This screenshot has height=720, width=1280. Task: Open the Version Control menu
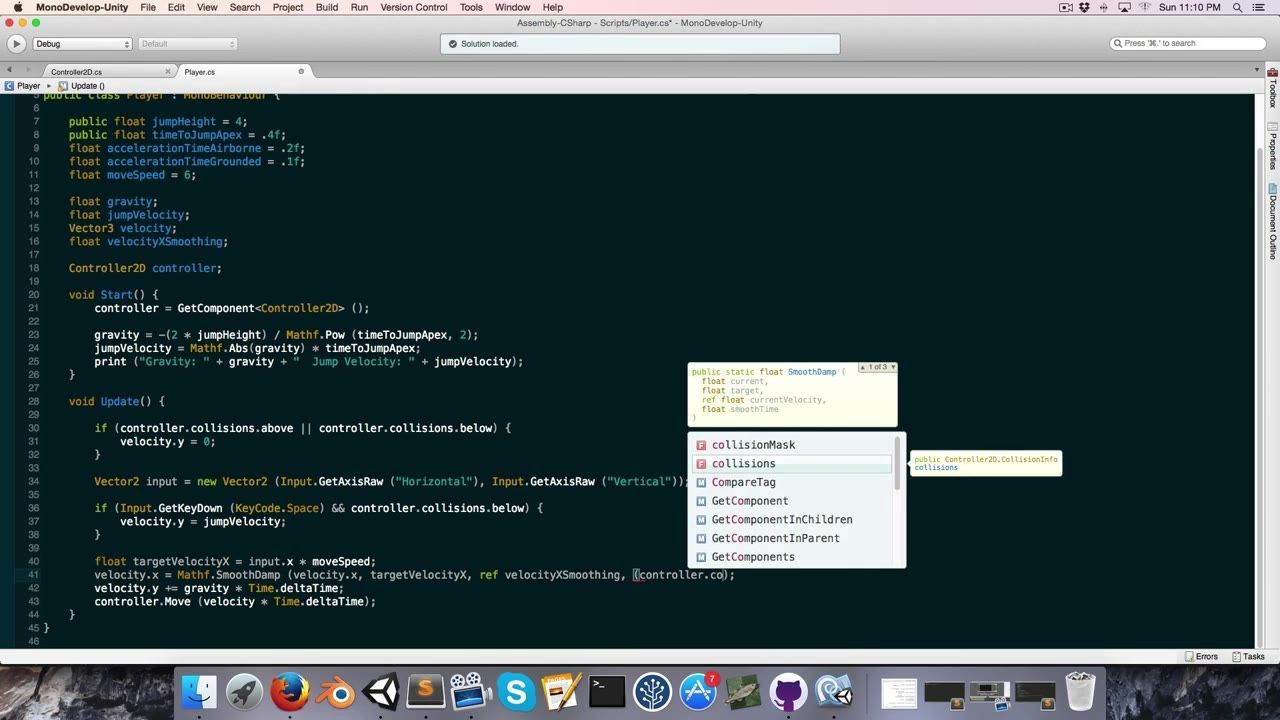click(414, 7)
